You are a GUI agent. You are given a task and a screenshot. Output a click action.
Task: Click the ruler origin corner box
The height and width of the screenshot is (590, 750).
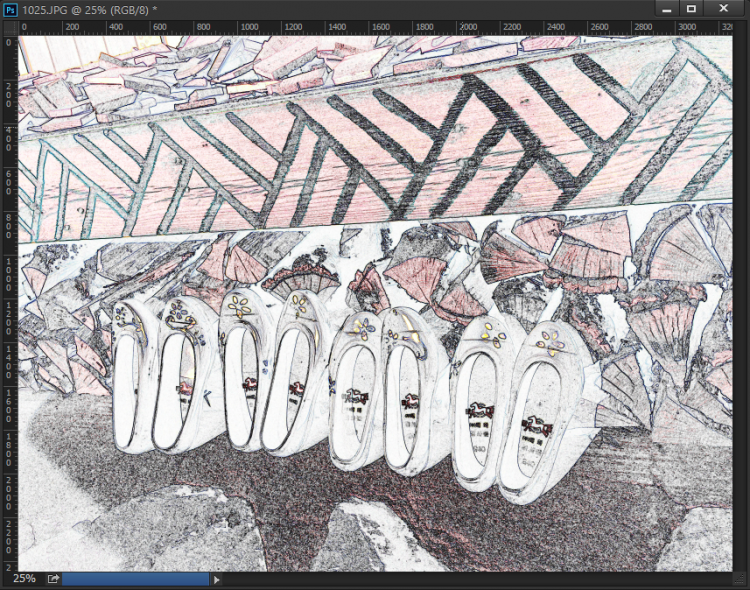9,28
